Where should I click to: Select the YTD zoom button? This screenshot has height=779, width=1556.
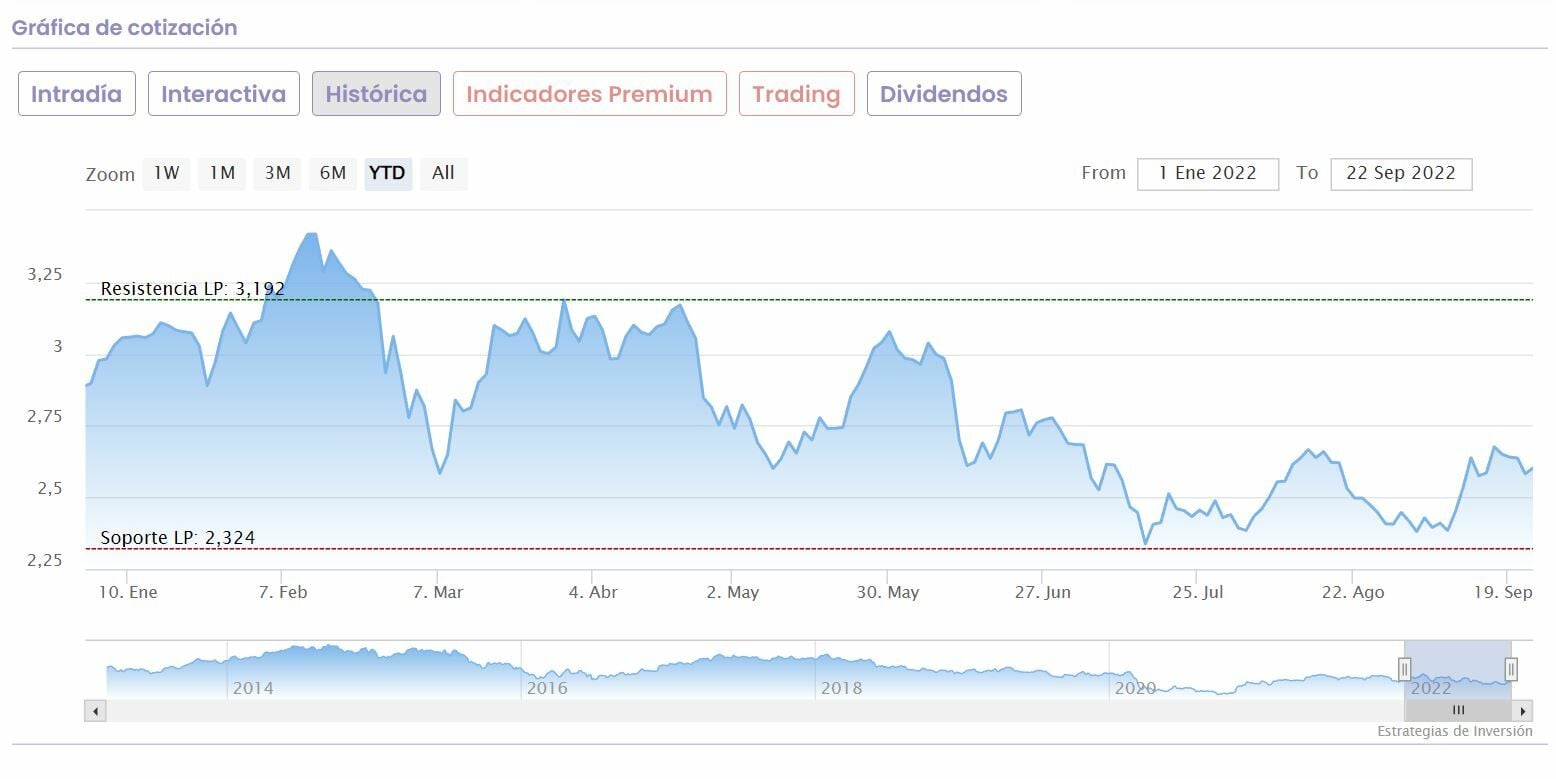387,173
